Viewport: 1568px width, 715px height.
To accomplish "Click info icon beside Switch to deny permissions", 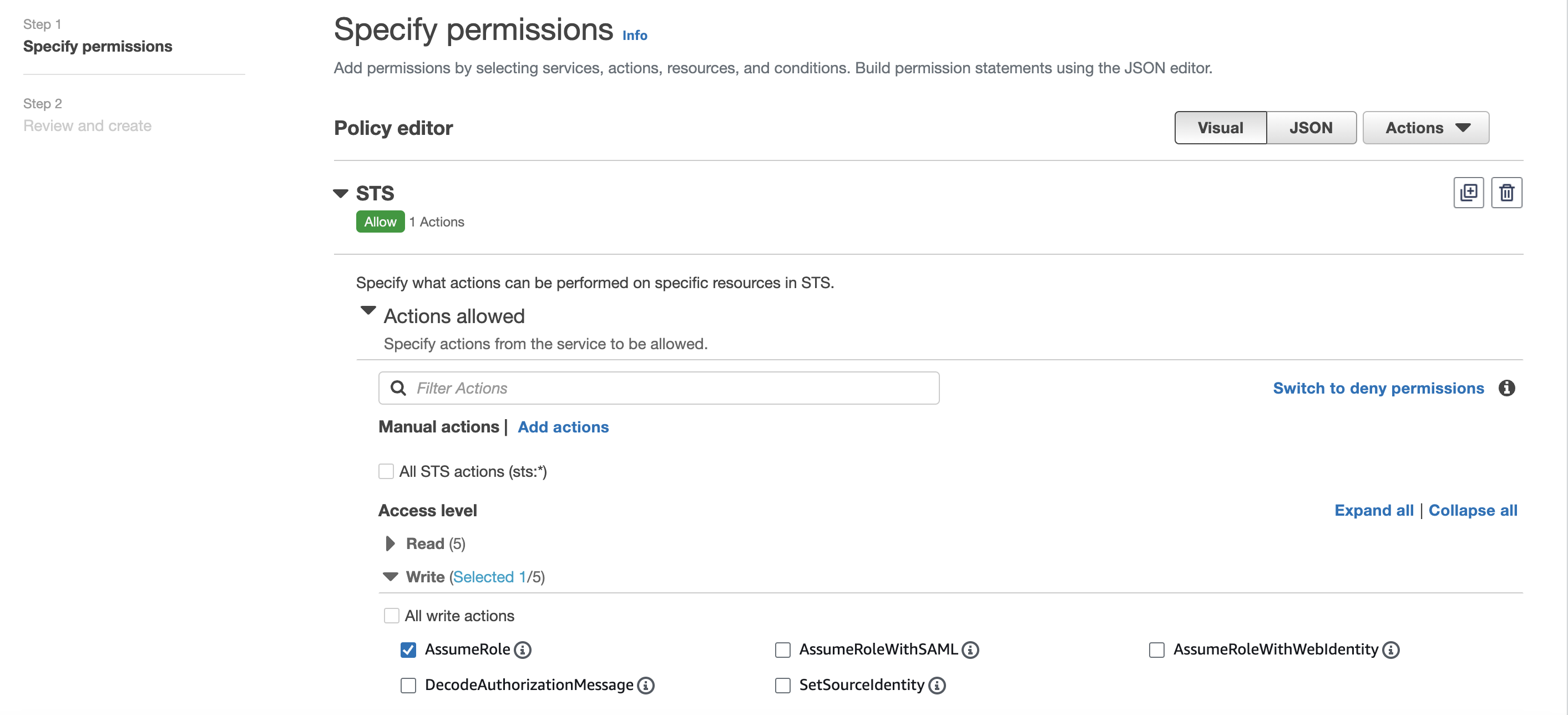I will [1506, 388].
